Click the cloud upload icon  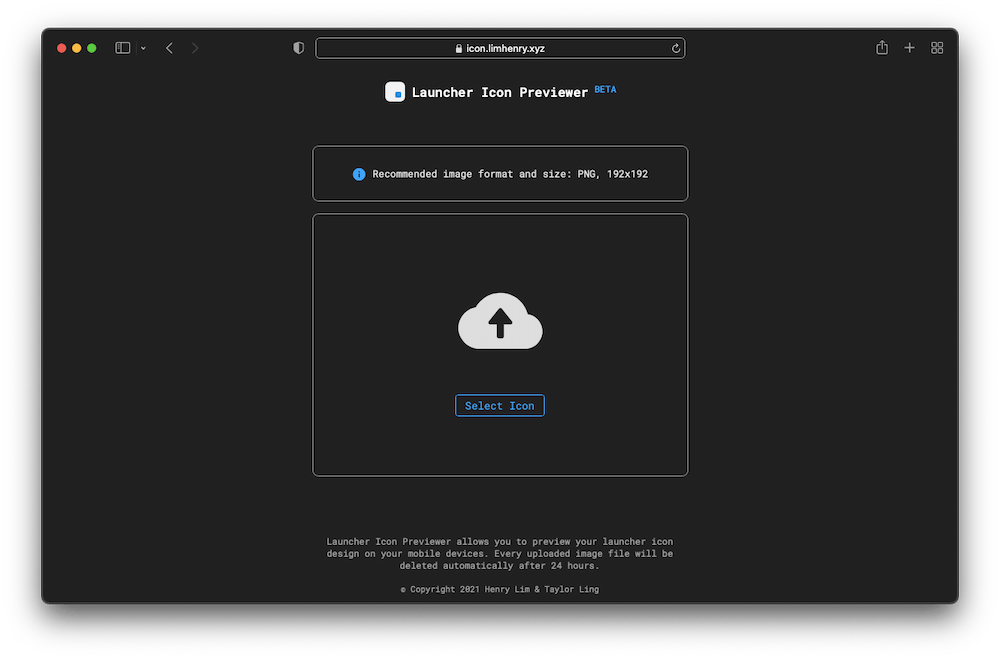click(500, 322)
